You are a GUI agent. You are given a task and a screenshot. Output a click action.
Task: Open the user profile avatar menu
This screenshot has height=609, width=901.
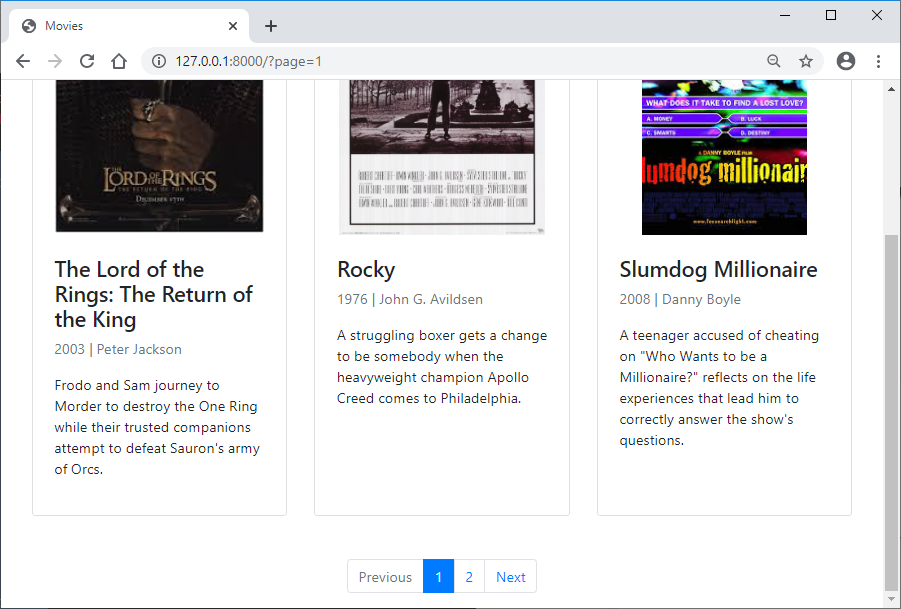(x=846, y=61)
